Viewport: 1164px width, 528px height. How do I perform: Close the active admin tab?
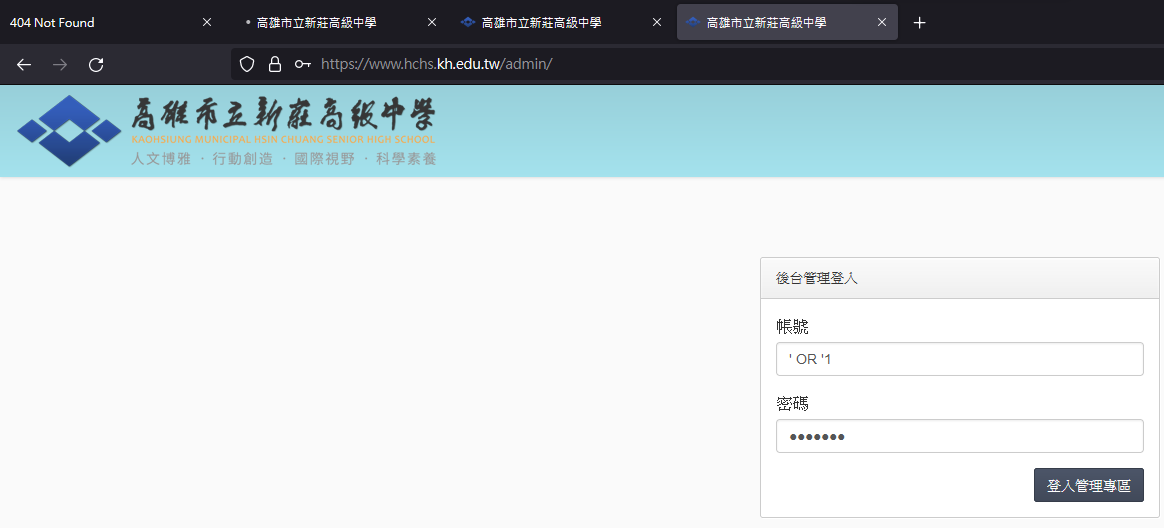(x=882, y=22)
